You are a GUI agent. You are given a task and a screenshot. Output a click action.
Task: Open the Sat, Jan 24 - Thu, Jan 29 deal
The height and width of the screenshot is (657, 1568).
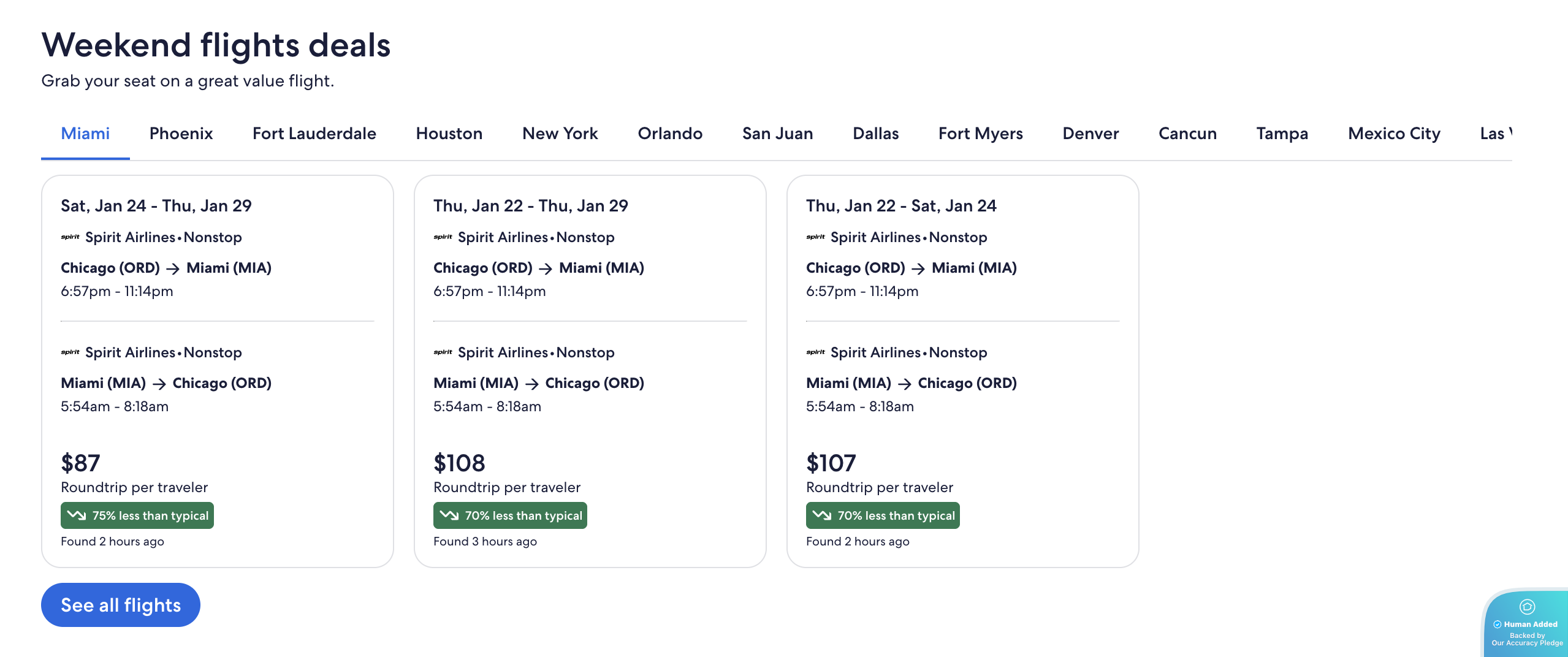(156, 206)
